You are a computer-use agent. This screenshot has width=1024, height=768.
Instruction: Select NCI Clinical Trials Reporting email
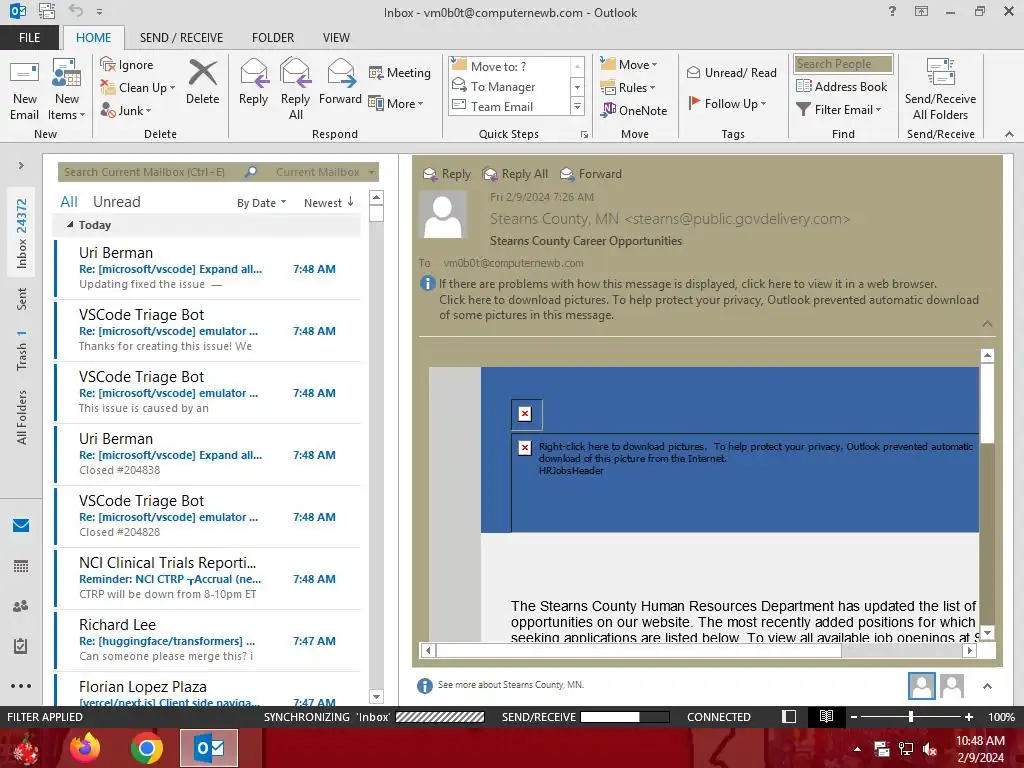click(x=208, y=578)
